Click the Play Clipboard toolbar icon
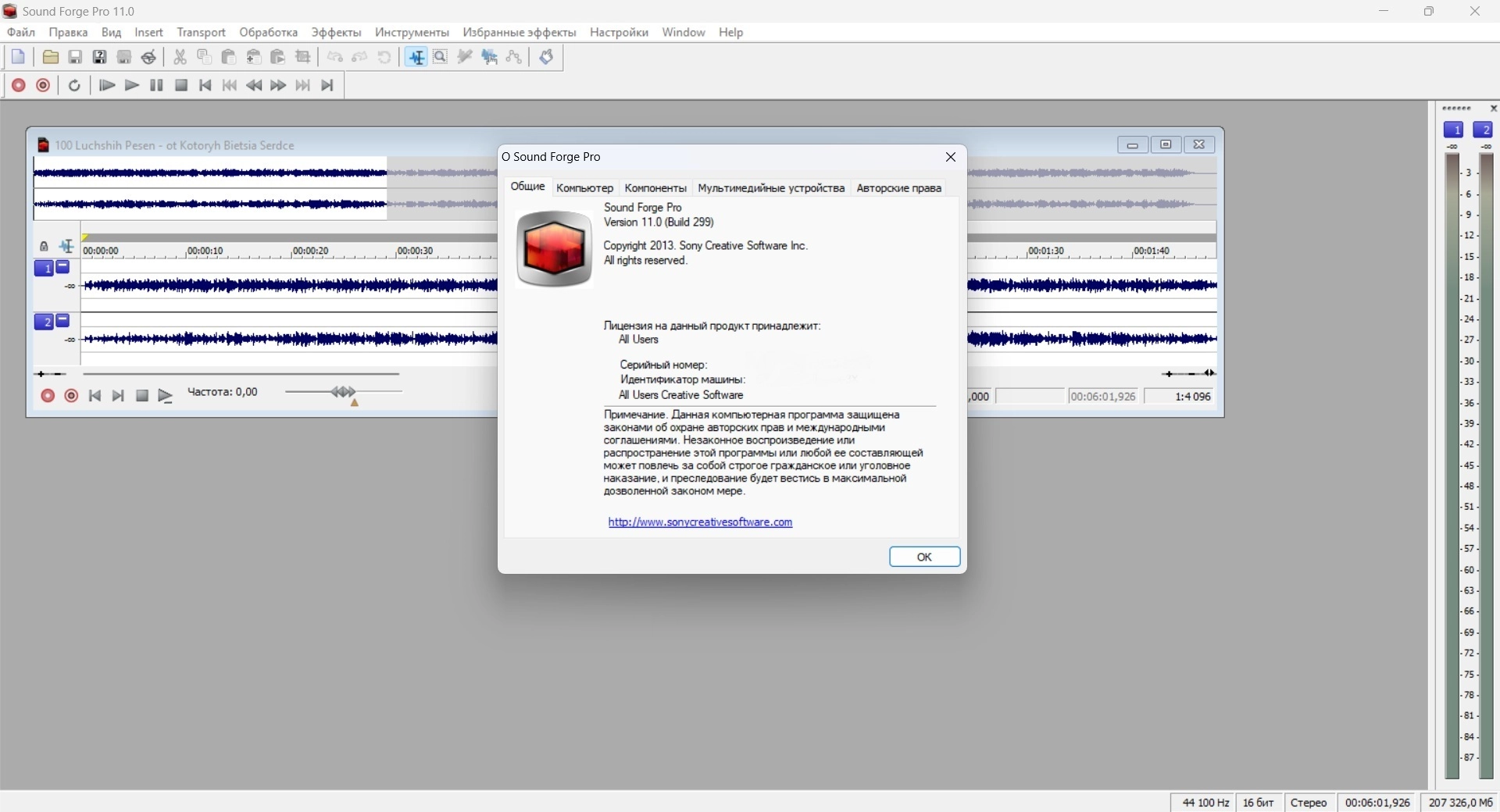 pos(278,57)
